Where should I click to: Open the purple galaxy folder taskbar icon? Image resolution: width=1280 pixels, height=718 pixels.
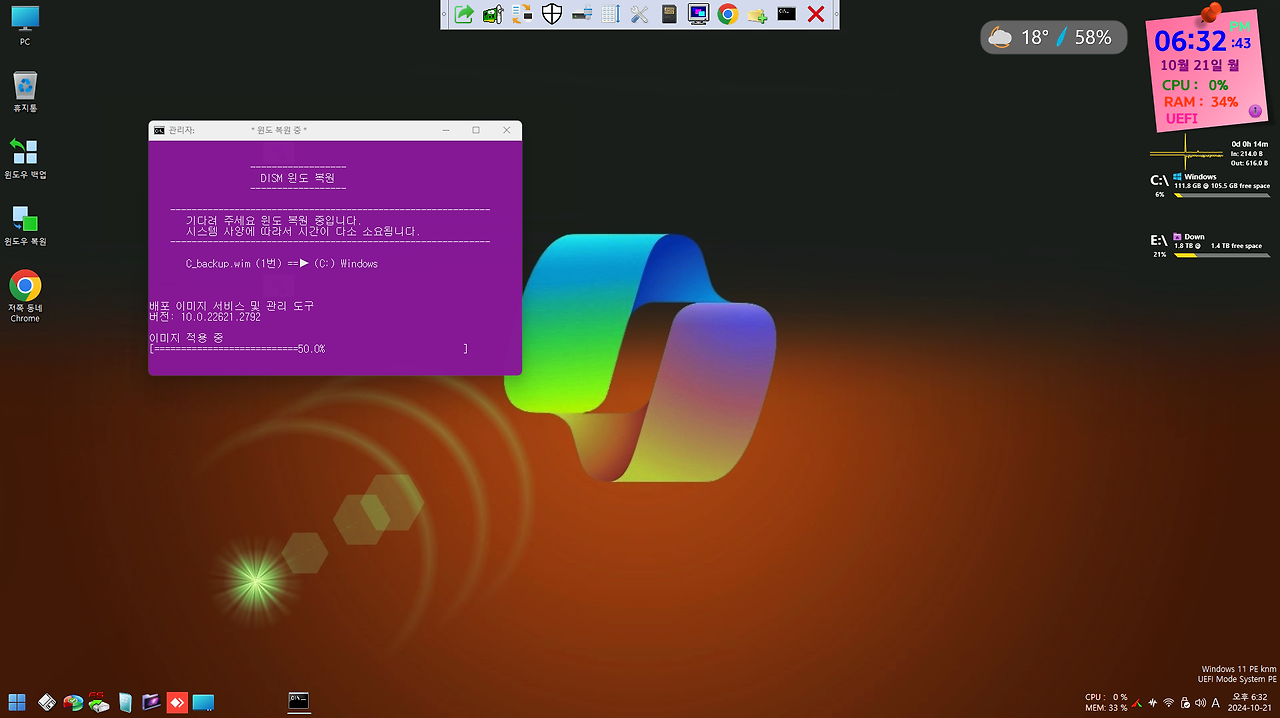coord(151,702)
